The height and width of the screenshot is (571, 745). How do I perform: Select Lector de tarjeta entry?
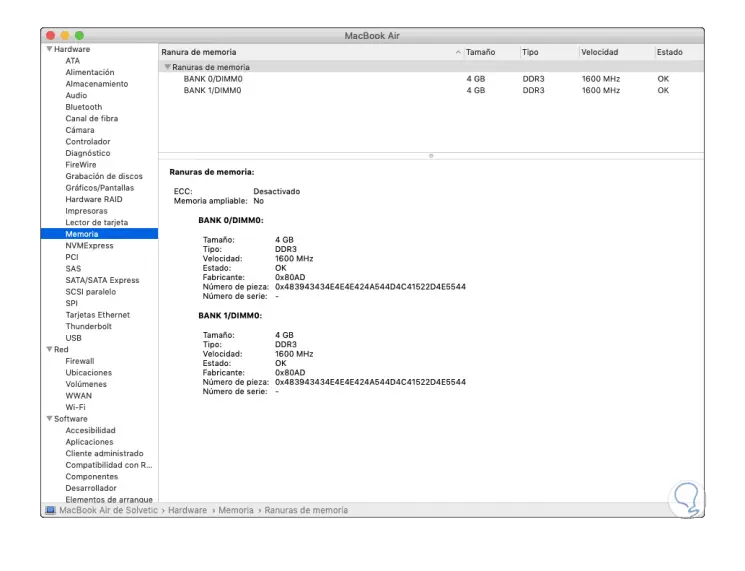point(97,222)
